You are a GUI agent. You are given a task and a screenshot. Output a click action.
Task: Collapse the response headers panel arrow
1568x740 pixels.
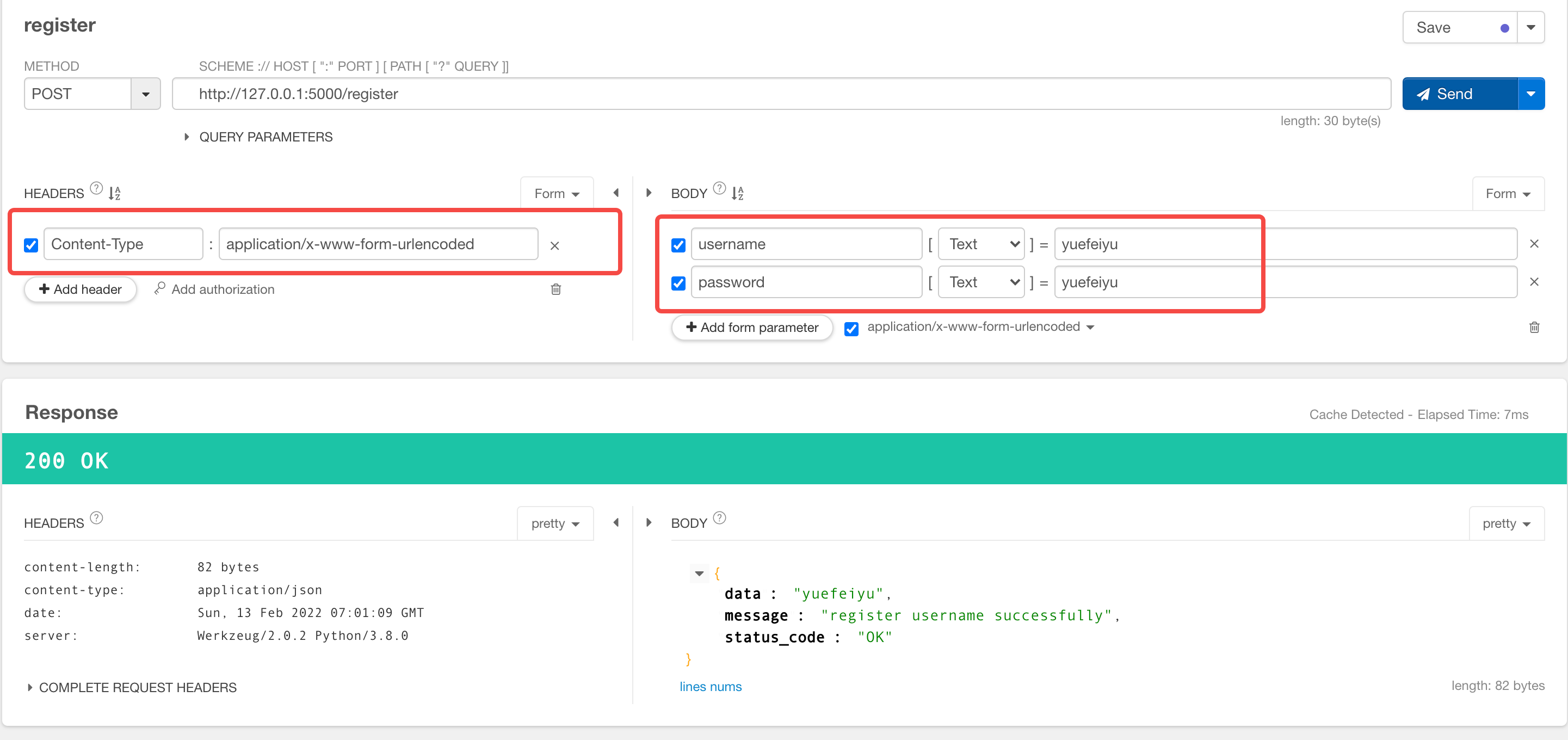click(x=616, y=523)
